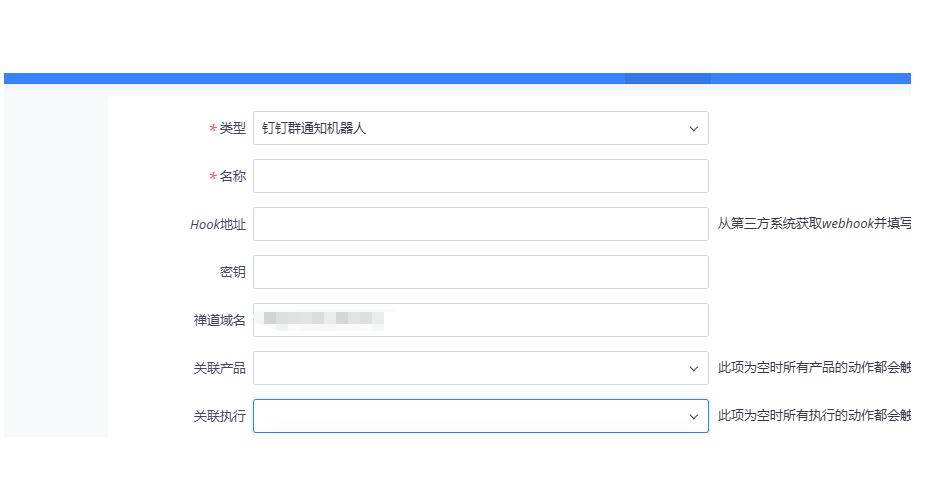Expand the focused 关联执行 dropdown box
This screenshot has width=934, height=501.
481,416
